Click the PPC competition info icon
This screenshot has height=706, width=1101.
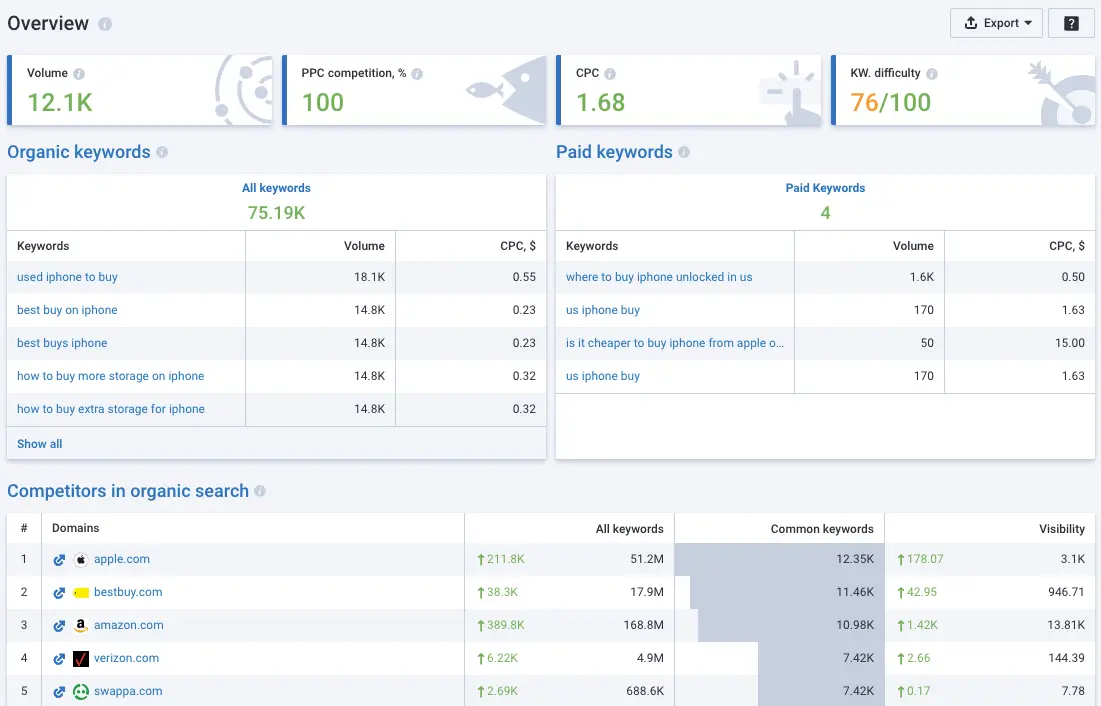[415, 72]
